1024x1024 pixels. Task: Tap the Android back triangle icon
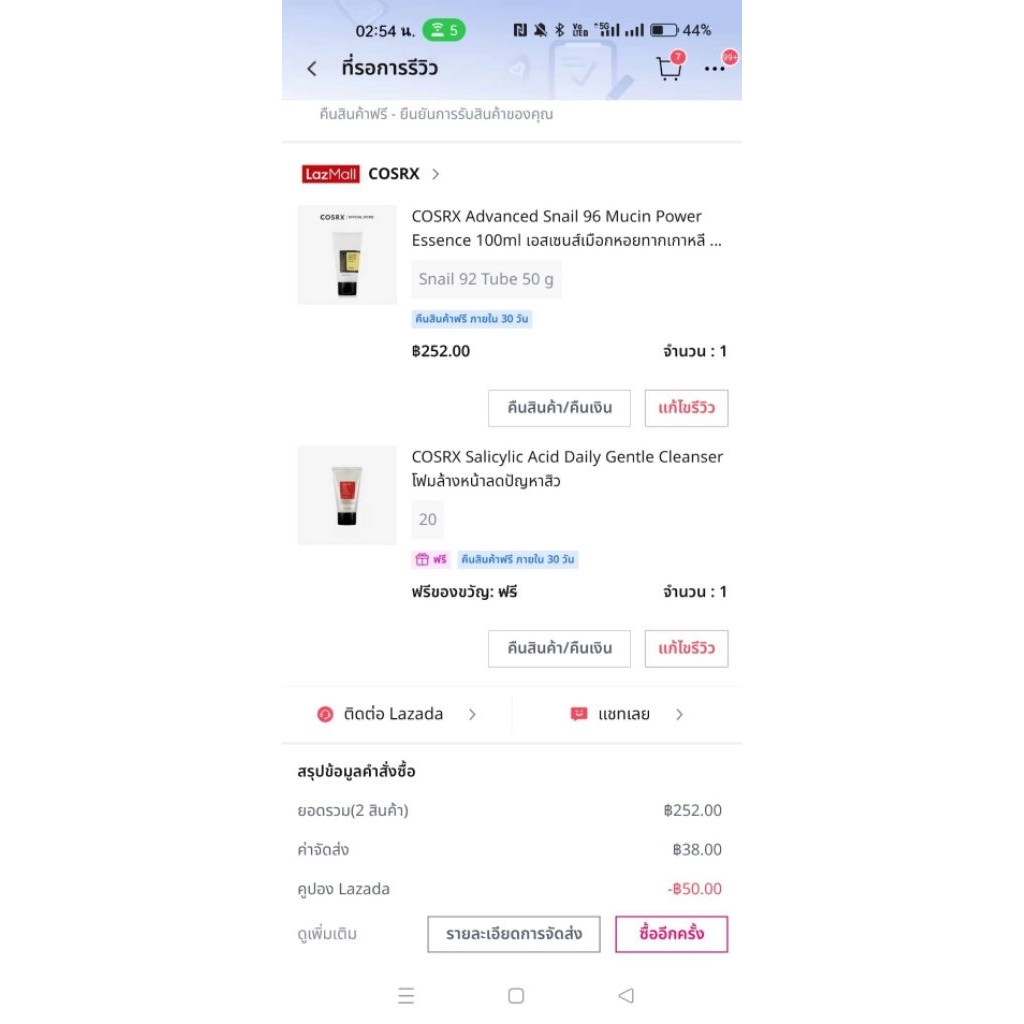pos(626,995)
